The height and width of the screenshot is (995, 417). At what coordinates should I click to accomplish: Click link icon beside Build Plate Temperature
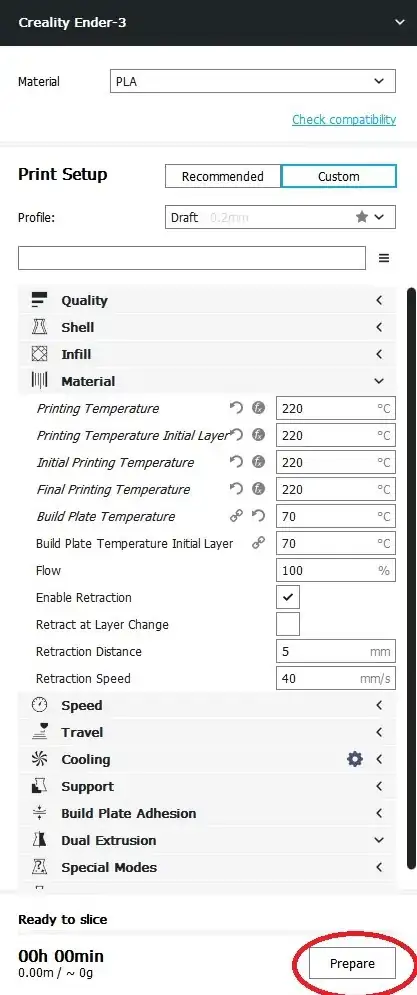pos(237,516)
